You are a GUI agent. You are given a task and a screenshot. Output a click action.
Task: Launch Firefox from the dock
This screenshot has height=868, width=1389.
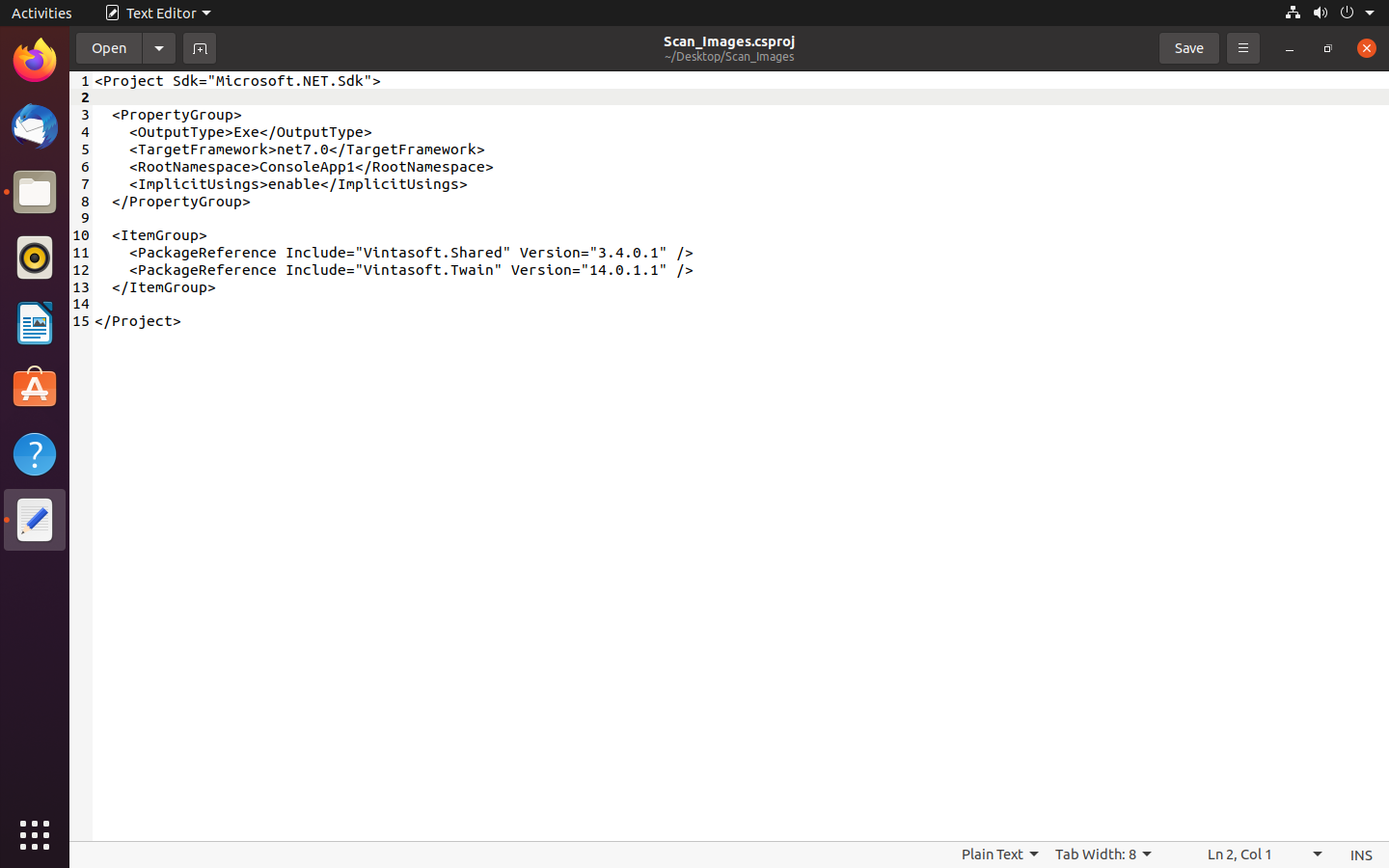[x=35, y=61]
